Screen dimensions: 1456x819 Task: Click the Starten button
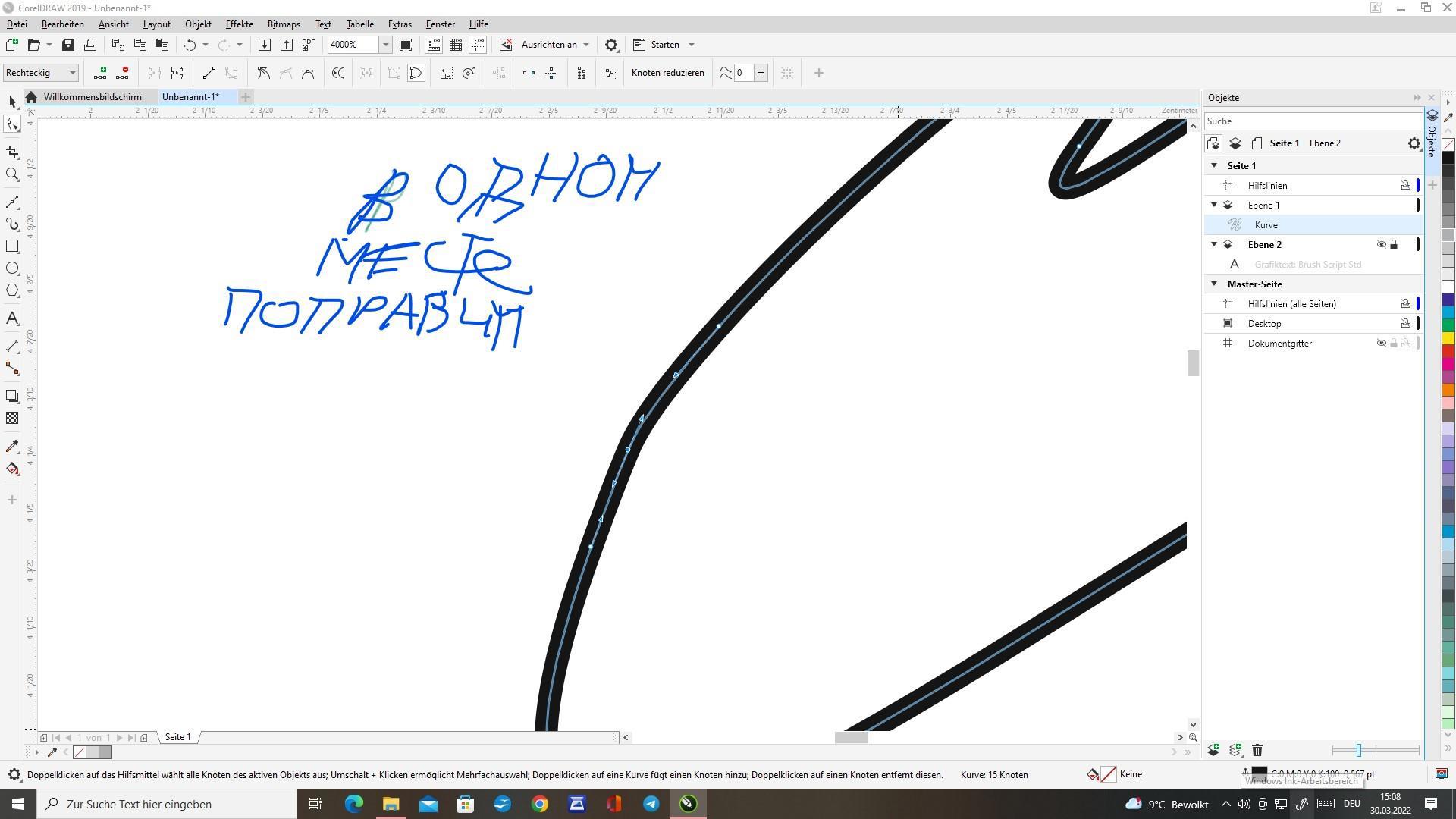pos(664,45)
